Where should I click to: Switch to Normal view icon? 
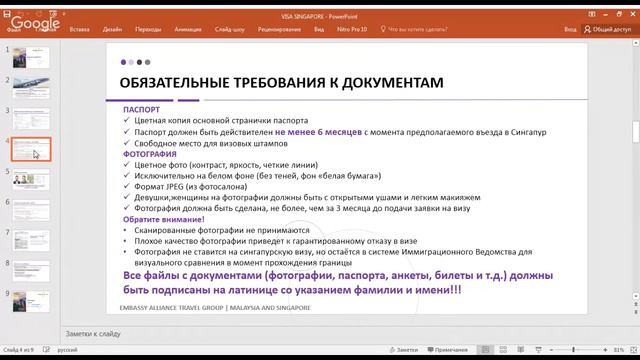point(485,350)
